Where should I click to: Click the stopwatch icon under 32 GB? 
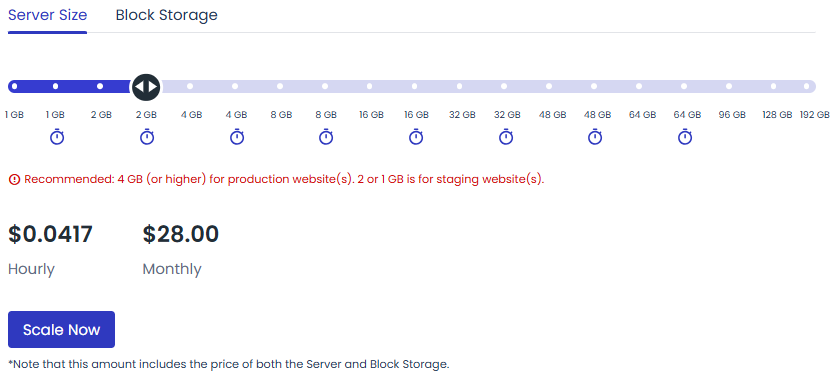[x=506, y=137]
